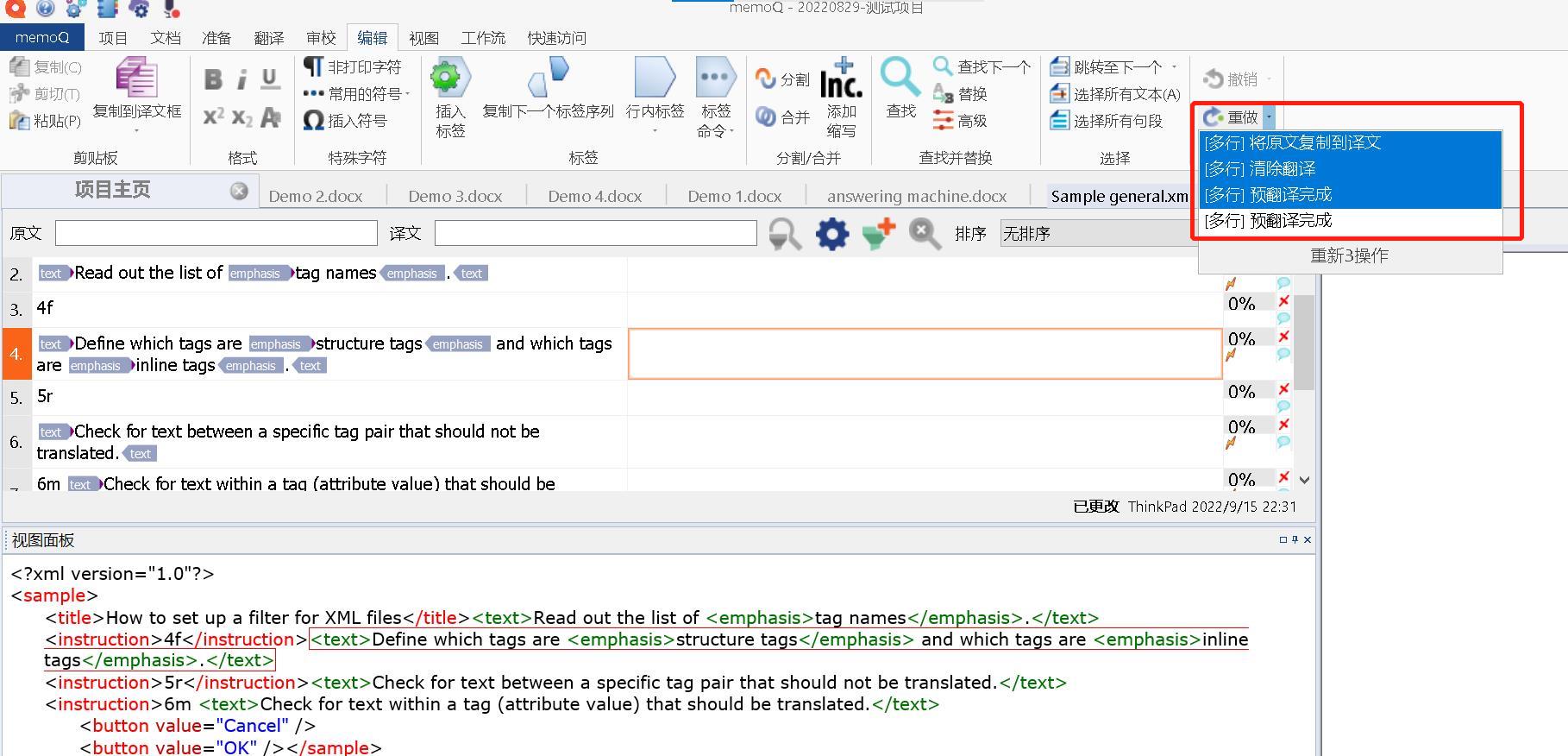
Task: Click the Paste (粘贴) icon
Action: click(20, 120)
